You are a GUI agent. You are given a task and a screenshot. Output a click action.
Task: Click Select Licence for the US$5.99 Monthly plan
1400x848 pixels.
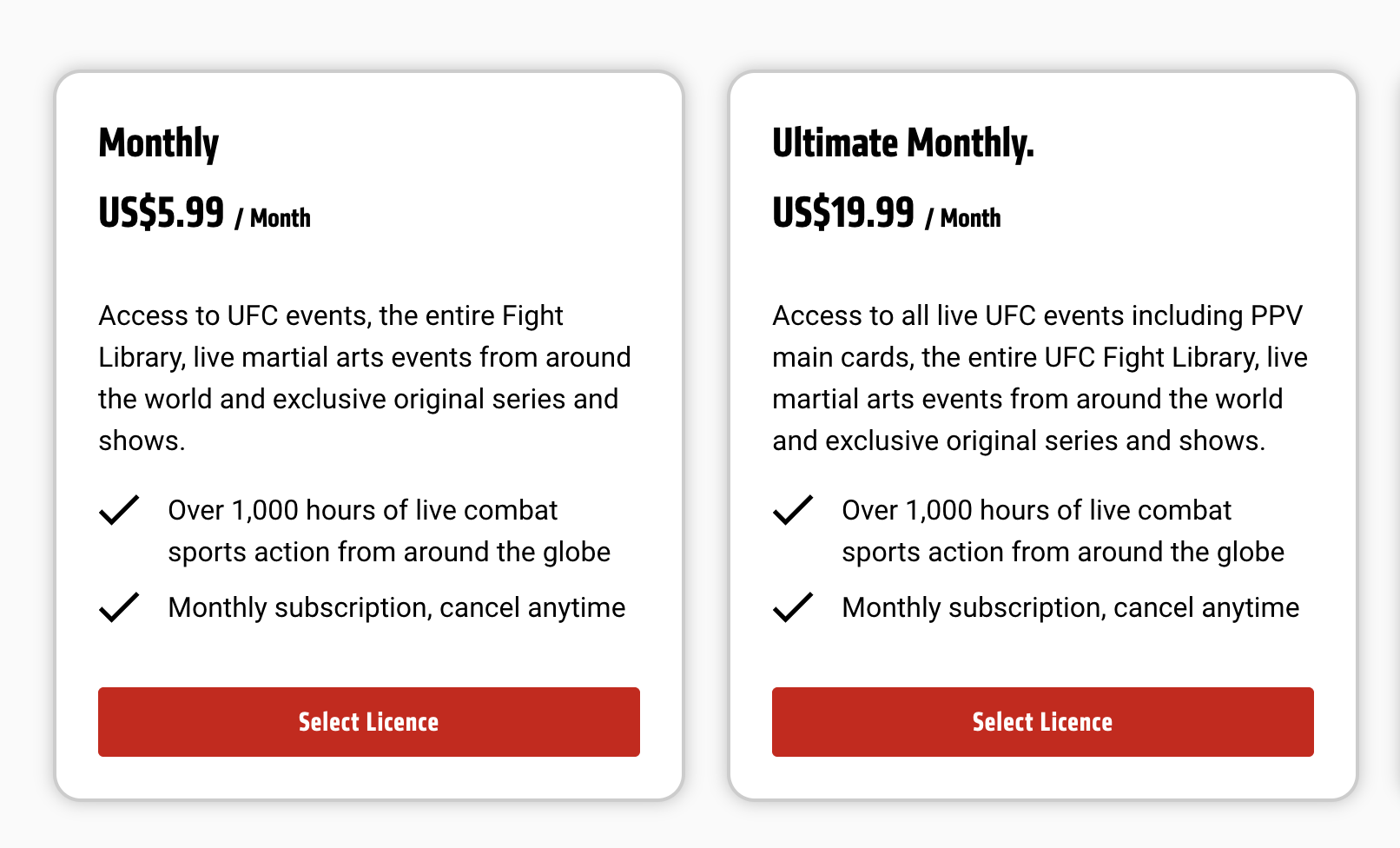click(x=369, y=722)
